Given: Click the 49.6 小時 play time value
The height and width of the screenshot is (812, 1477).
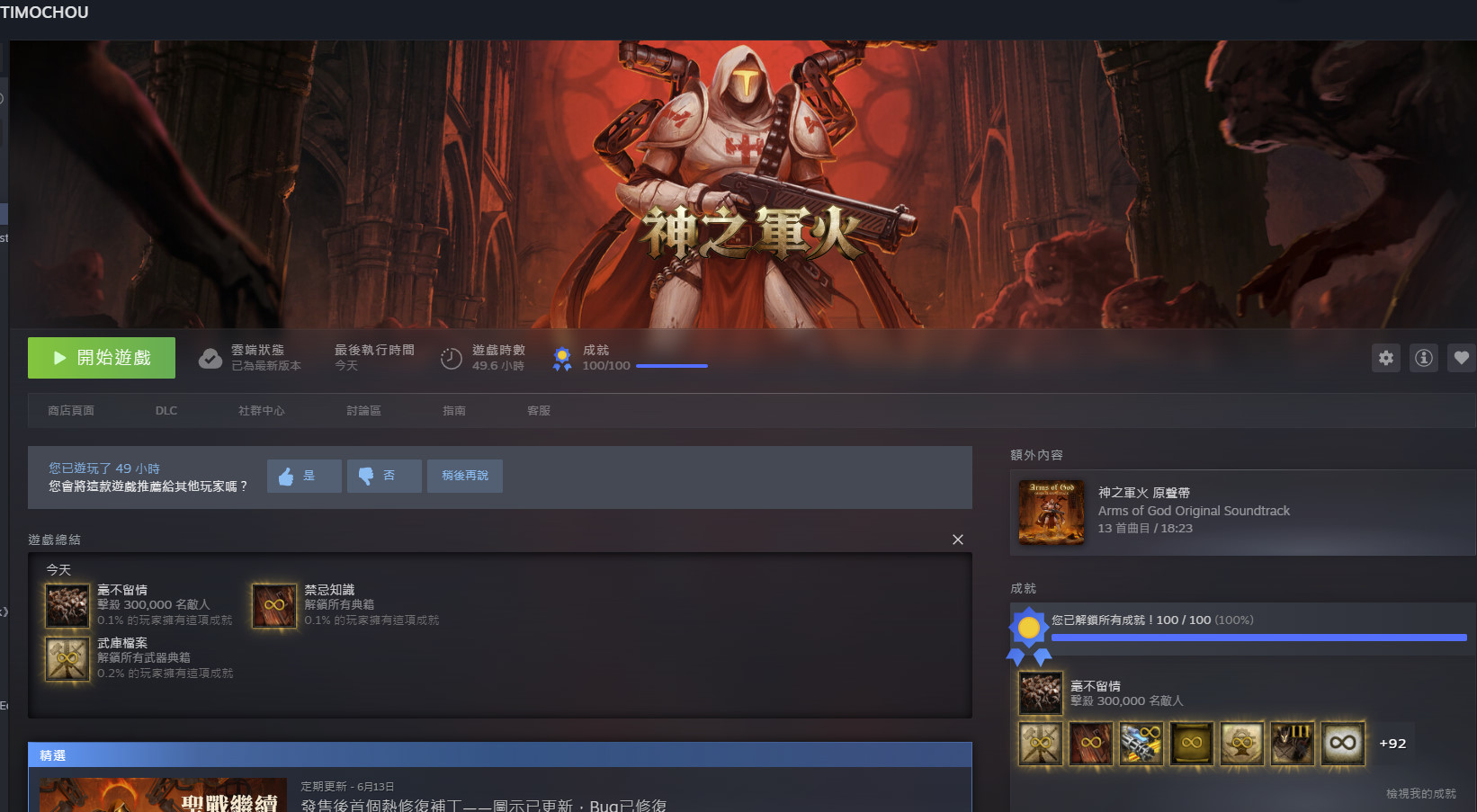Looking at the screenshot, I should [x=498, y=366].
